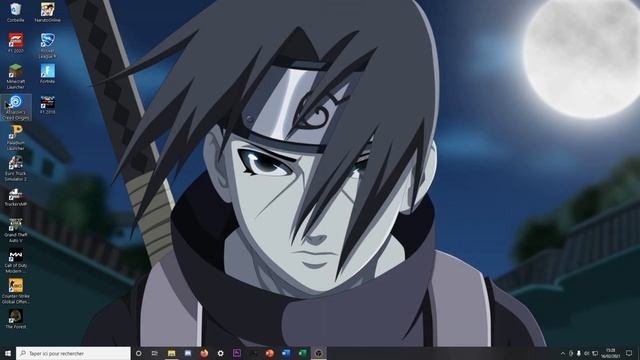
Task: Select the F1 2018 desktop shortcut
Action: point(47,104)
